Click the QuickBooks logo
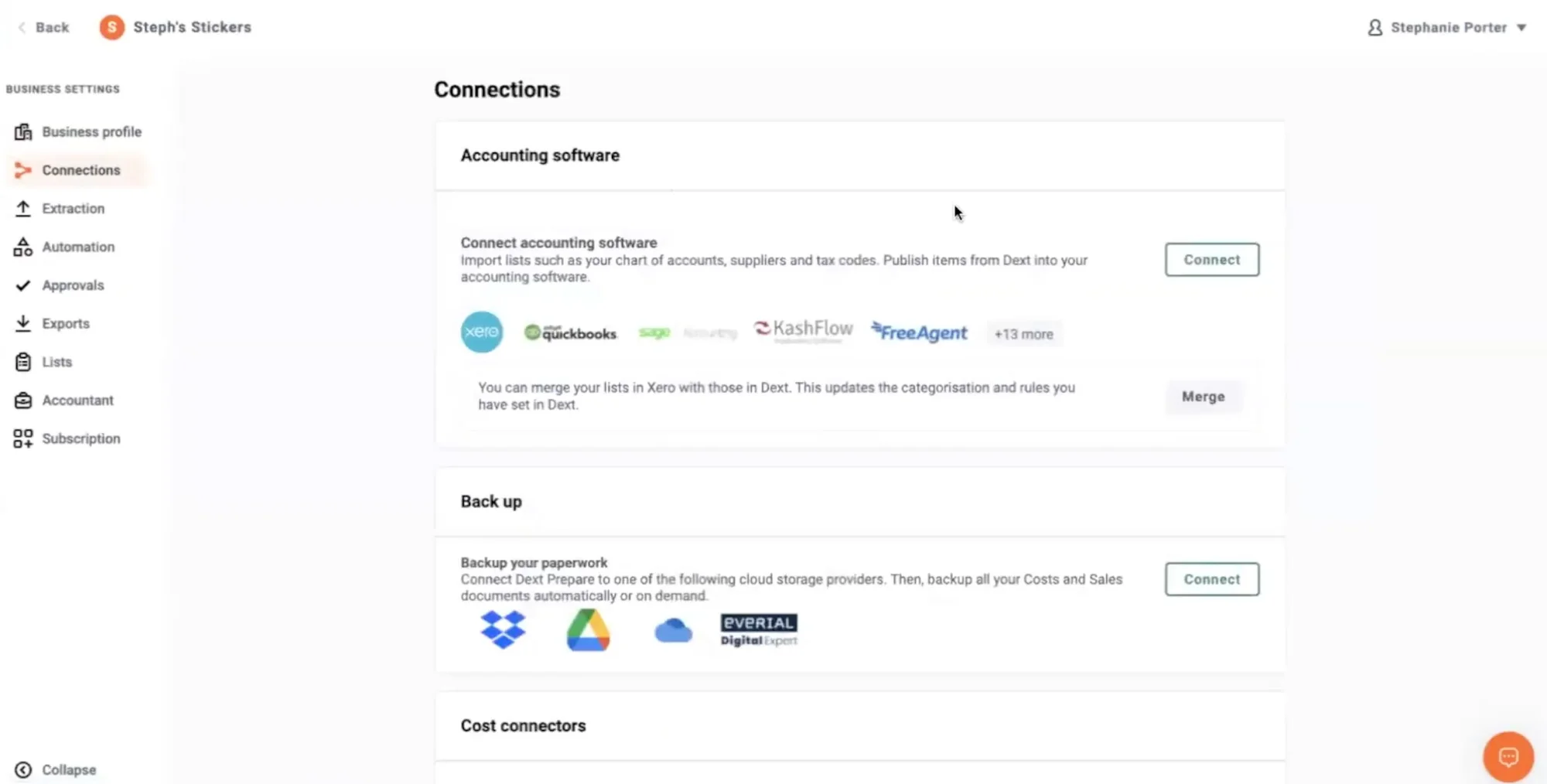The height and width of the screenshot is (784, 1547). [571, 333]
